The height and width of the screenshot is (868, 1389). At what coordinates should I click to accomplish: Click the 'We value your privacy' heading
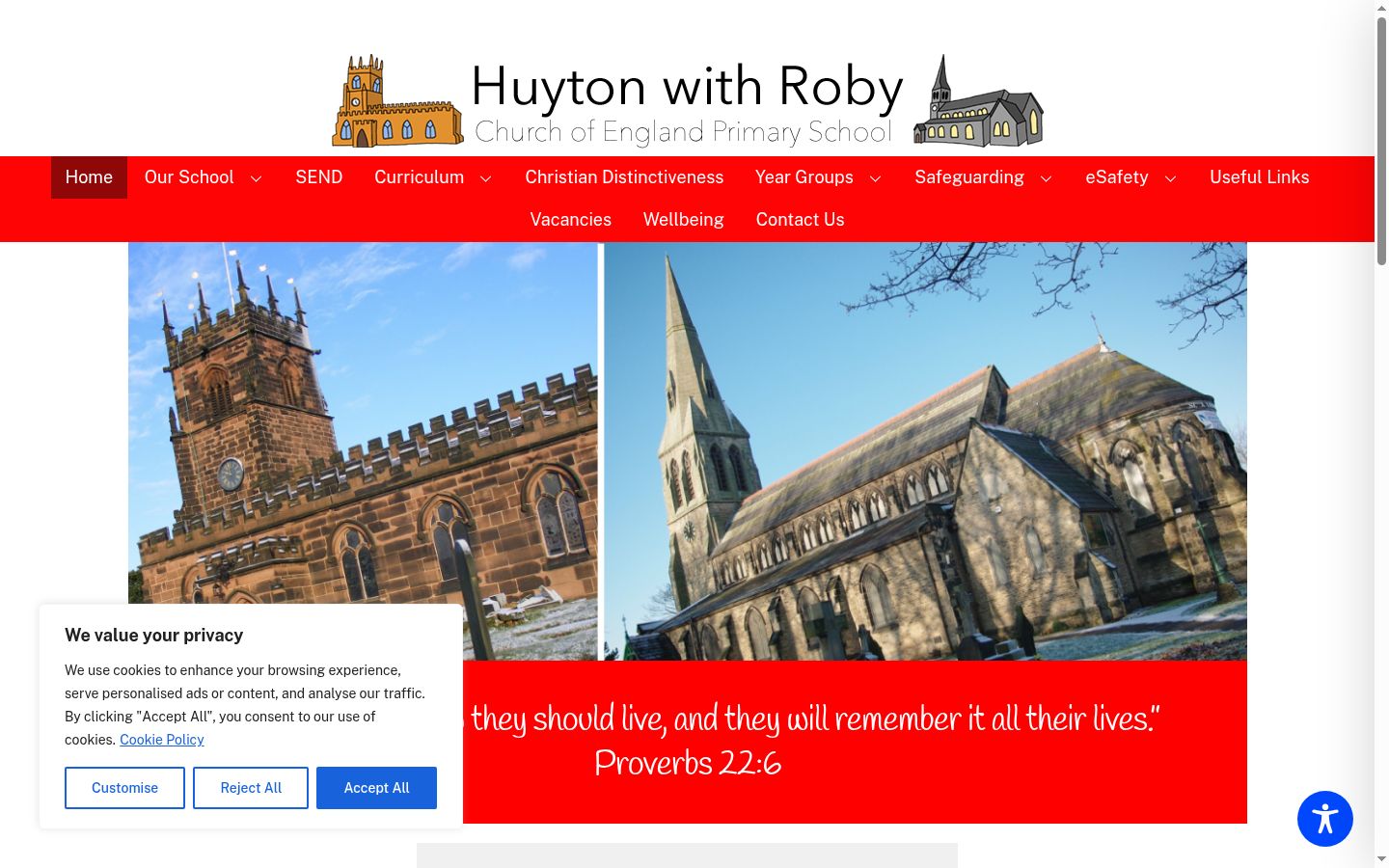point(154,636)
